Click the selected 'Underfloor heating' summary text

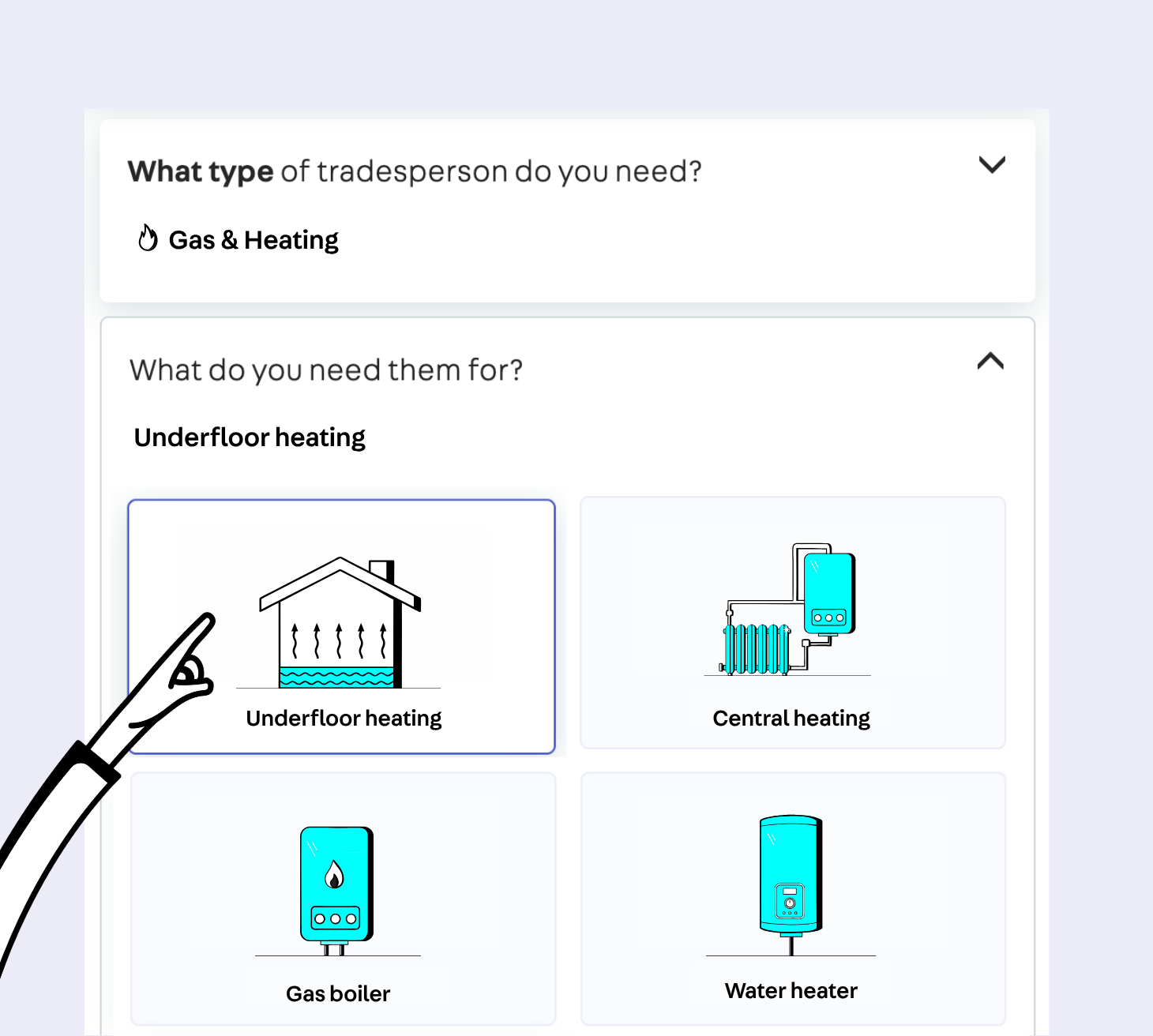[250, 437]
